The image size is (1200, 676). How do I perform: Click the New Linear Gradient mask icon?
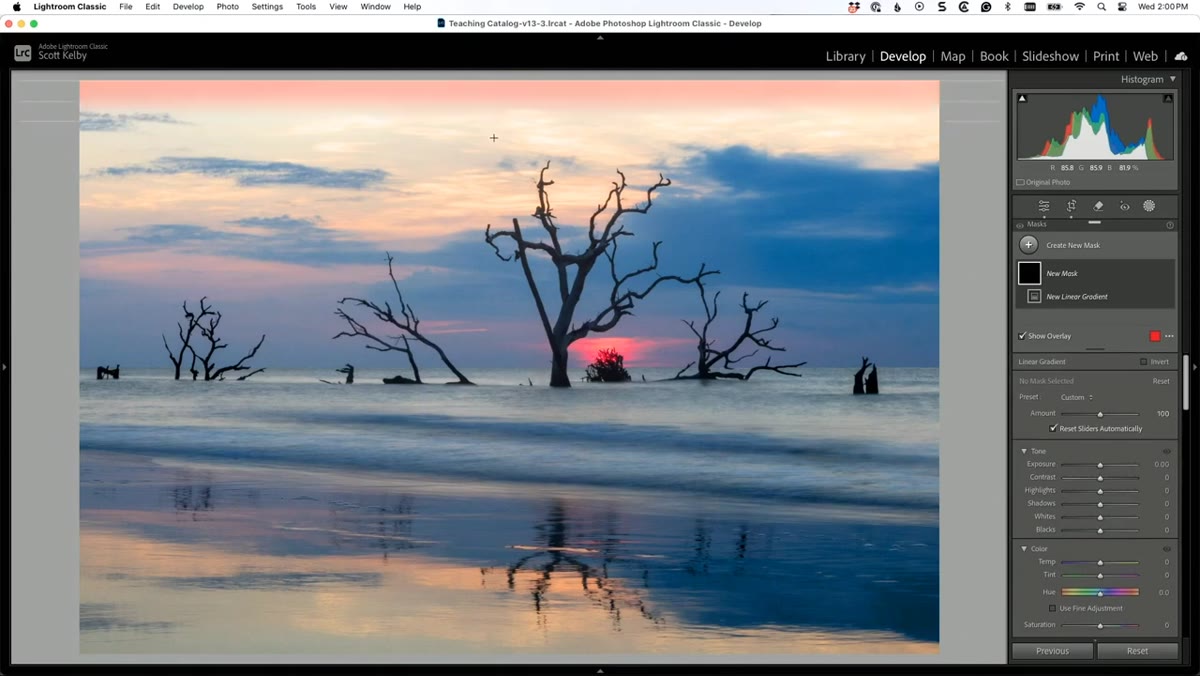(1034, 296)
